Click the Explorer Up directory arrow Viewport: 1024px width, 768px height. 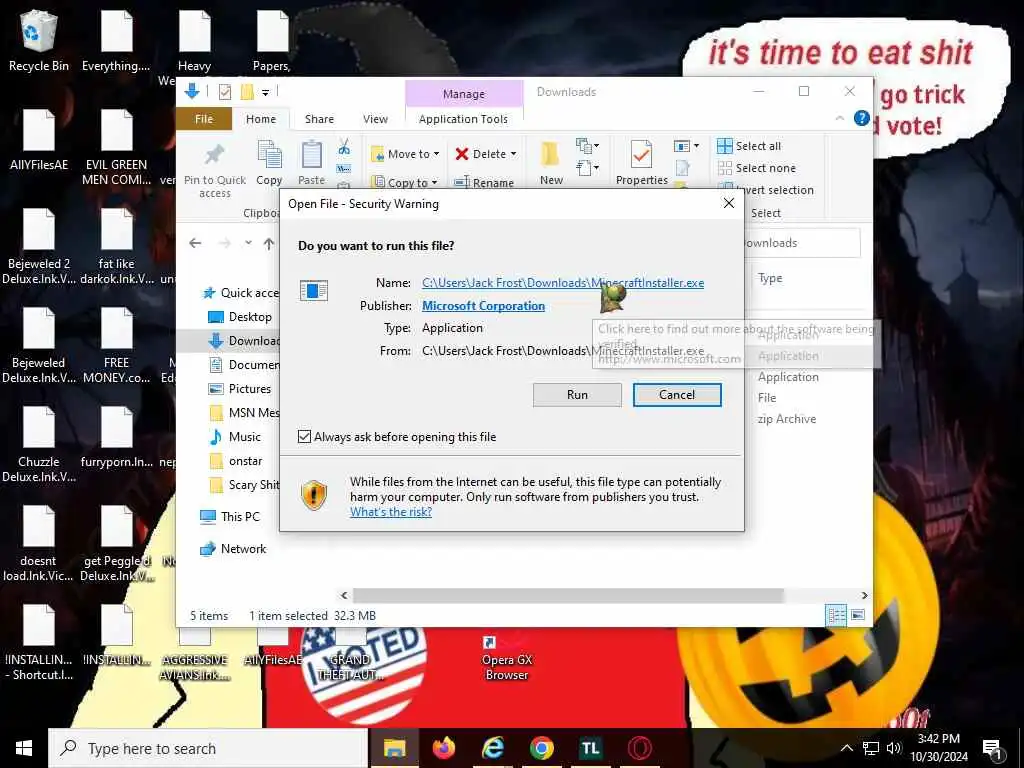coord(268,243)
